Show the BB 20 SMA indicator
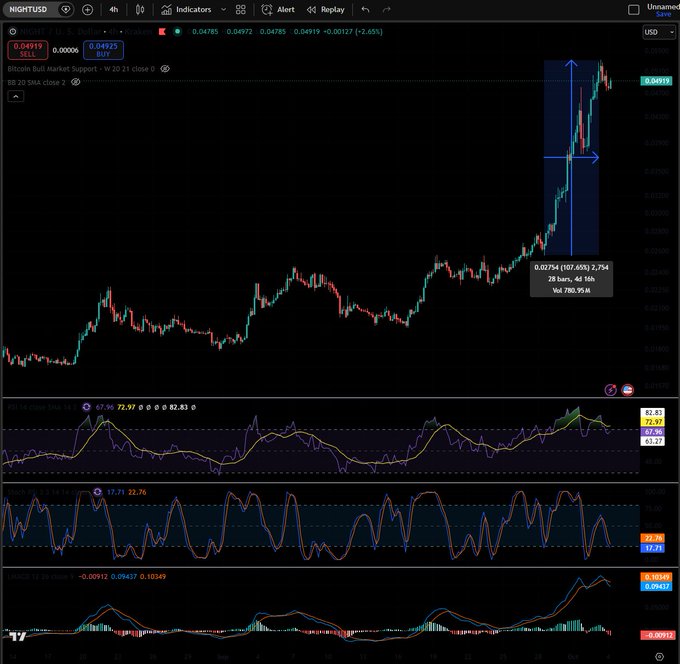This screenshot has height=664, width=680. tap(75, 82)
